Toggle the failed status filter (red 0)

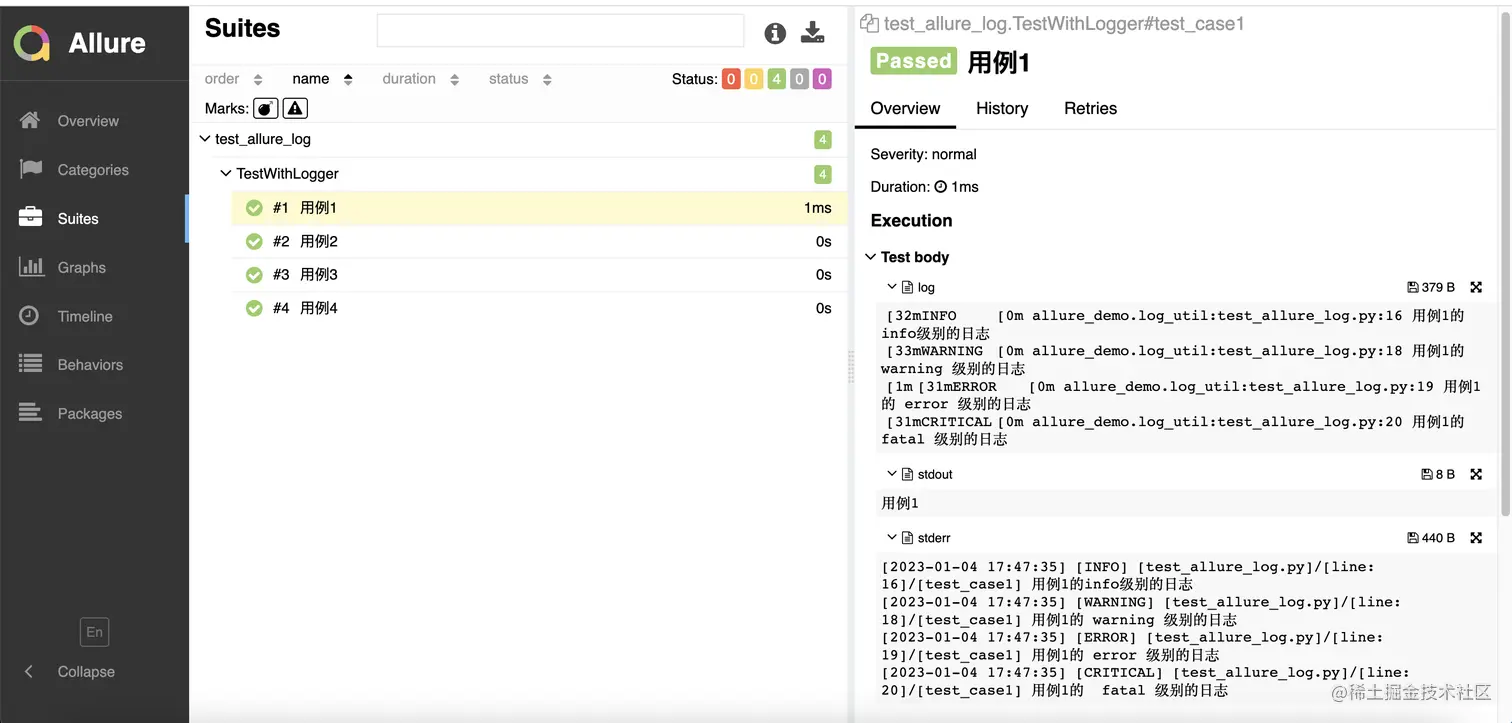tap(731, 80)
